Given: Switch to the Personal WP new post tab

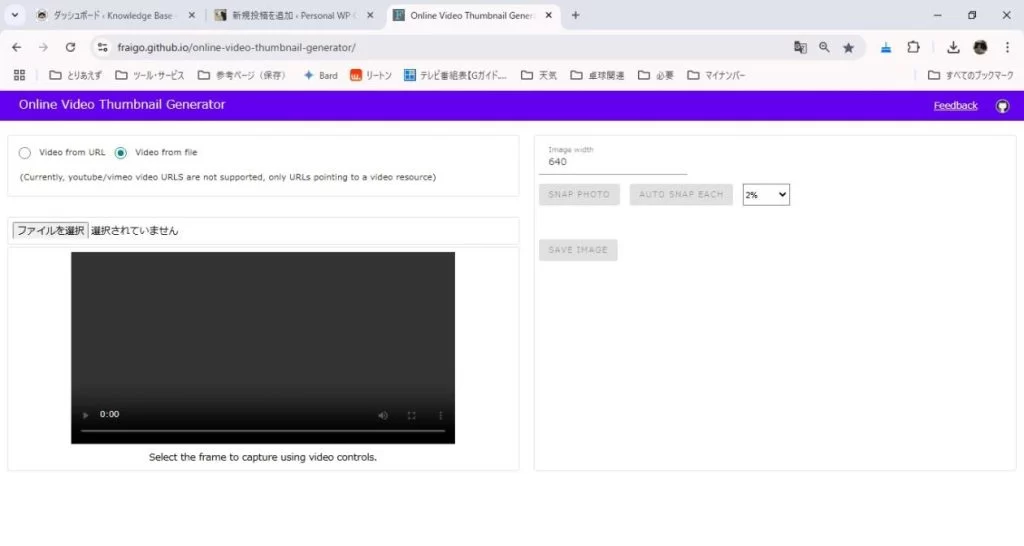Looking at the screenshot, I should pos(293,15).
